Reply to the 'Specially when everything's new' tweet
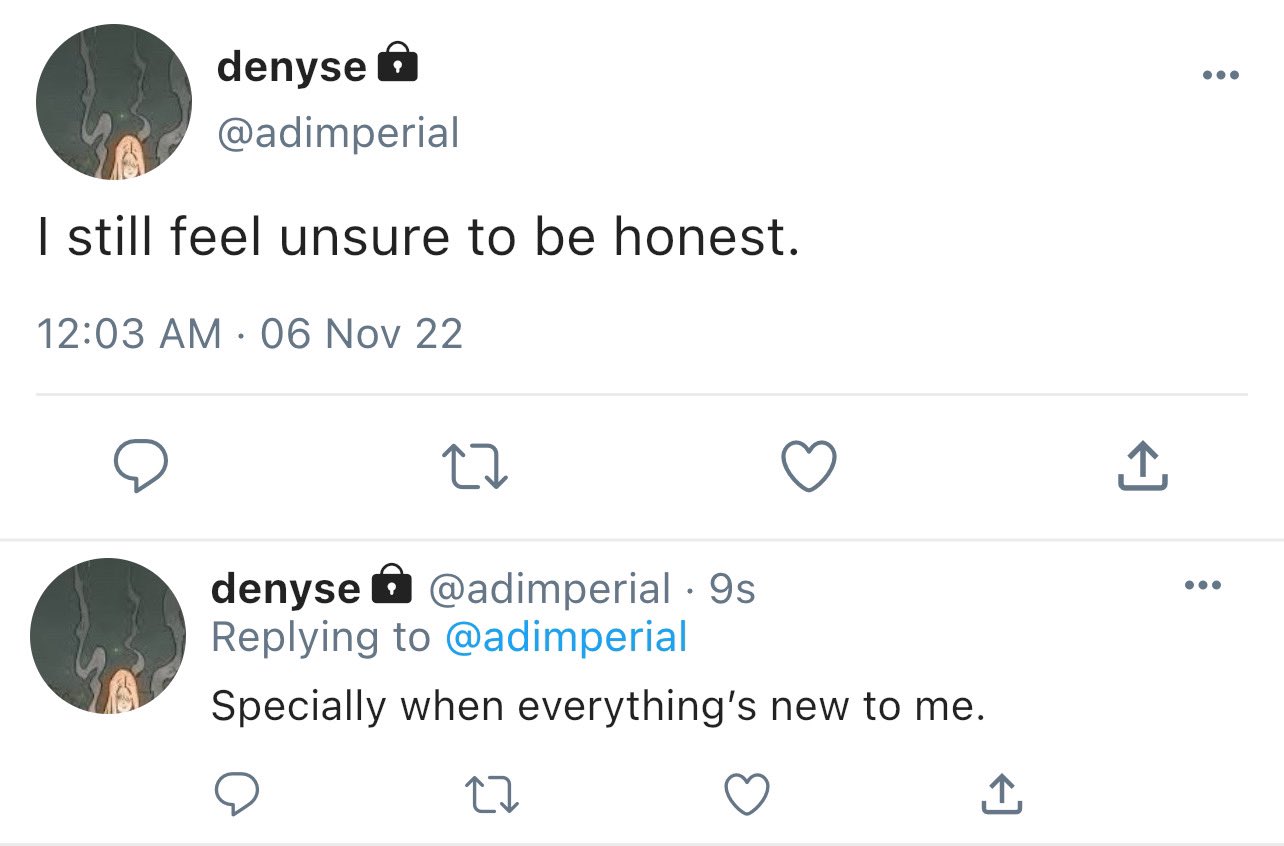The image size is (1284, 846). (238, 795)
